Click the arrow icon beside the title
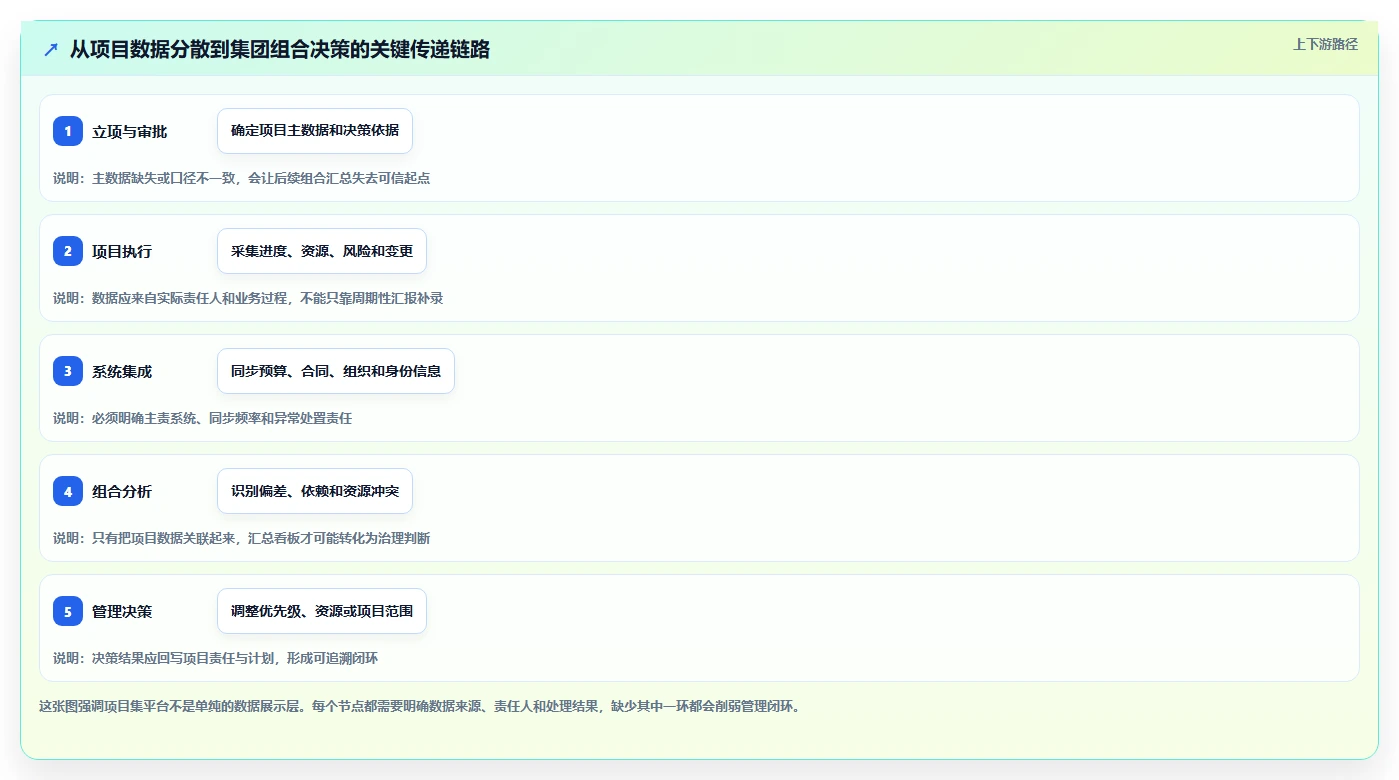 pyautogui.click(x=51, y=49)
